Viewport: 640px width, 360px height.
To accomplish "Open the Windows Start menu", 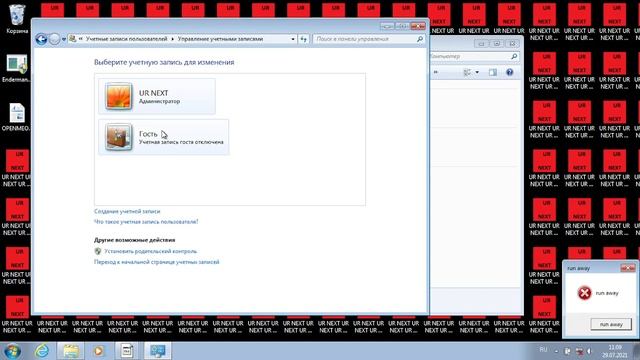I will point(12,351).
